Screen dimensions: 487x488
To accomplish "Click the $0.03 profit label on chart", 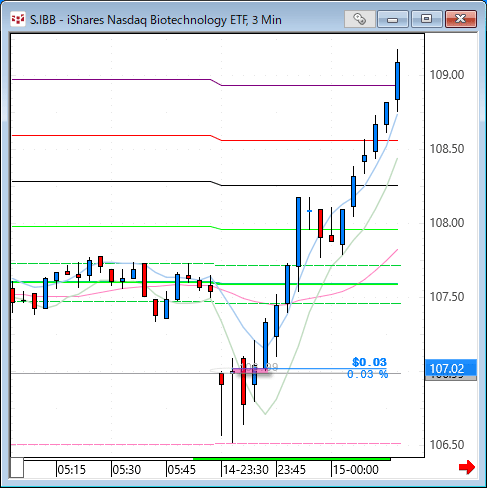I will click(369, 362).
